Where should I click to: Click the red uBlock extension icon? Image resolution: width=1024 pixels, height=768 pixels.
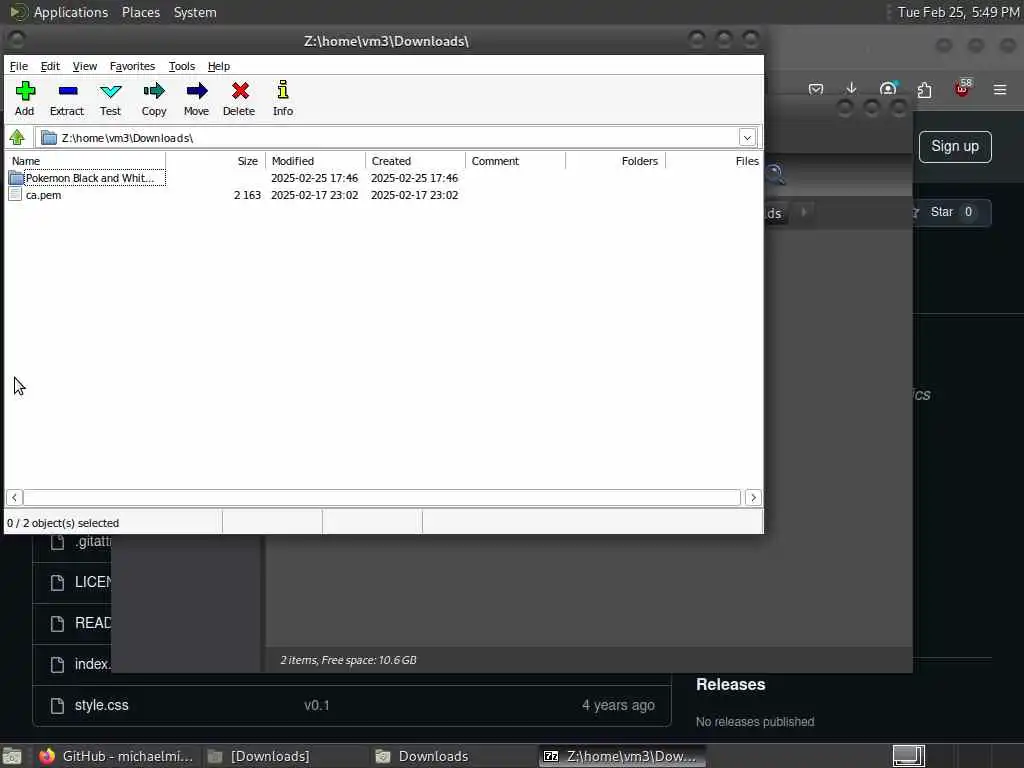[x=963, y=89]
